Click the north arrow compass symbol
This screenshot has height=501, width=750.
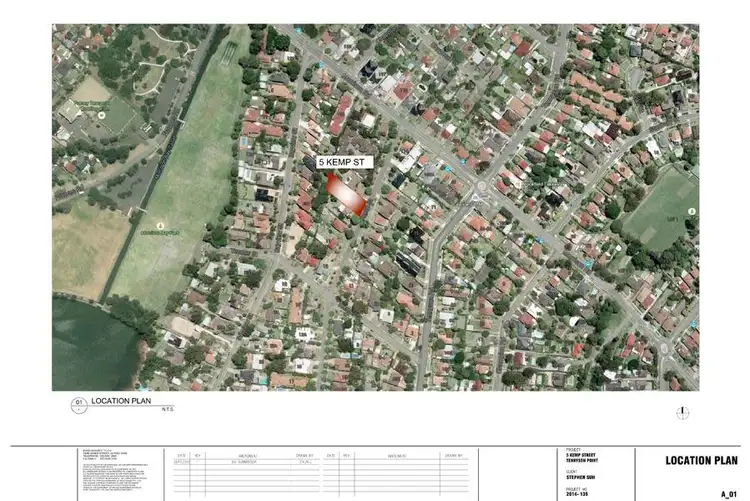pos(683,411)
